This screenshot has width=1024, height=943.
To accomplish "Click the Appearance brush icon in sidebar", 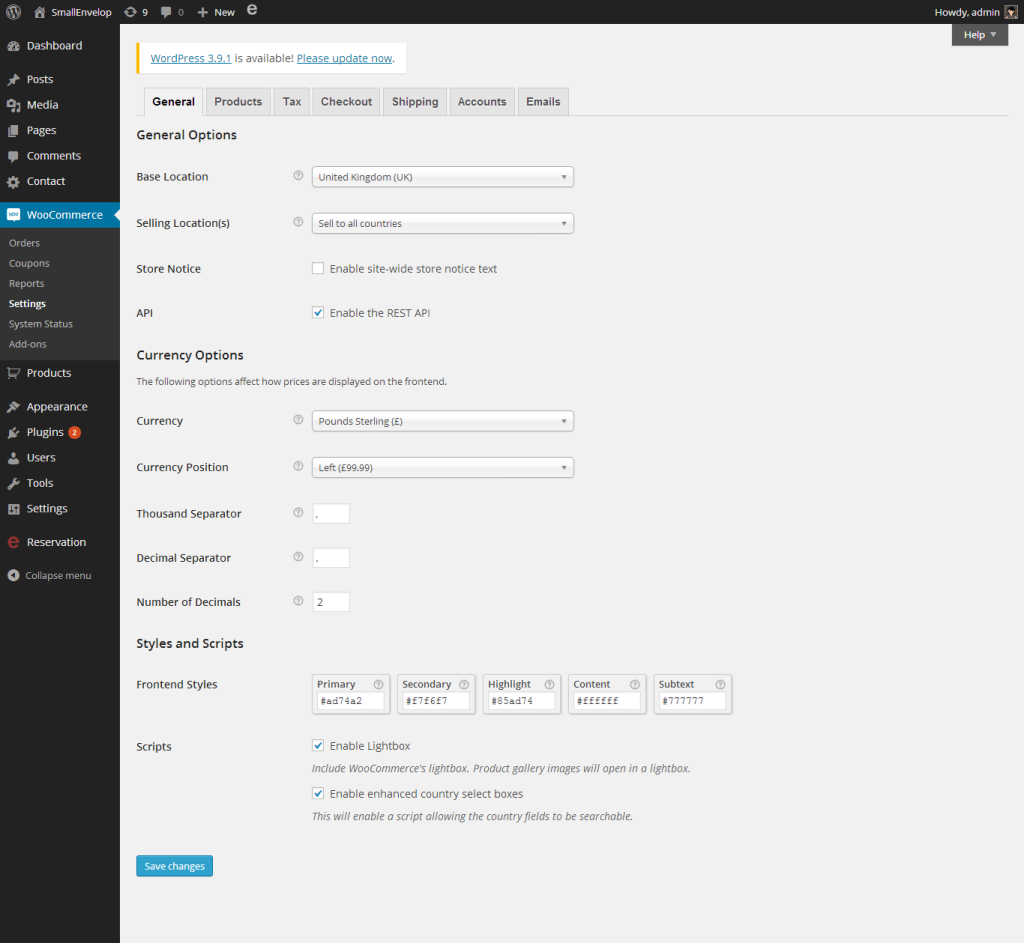I will (13, 407).
